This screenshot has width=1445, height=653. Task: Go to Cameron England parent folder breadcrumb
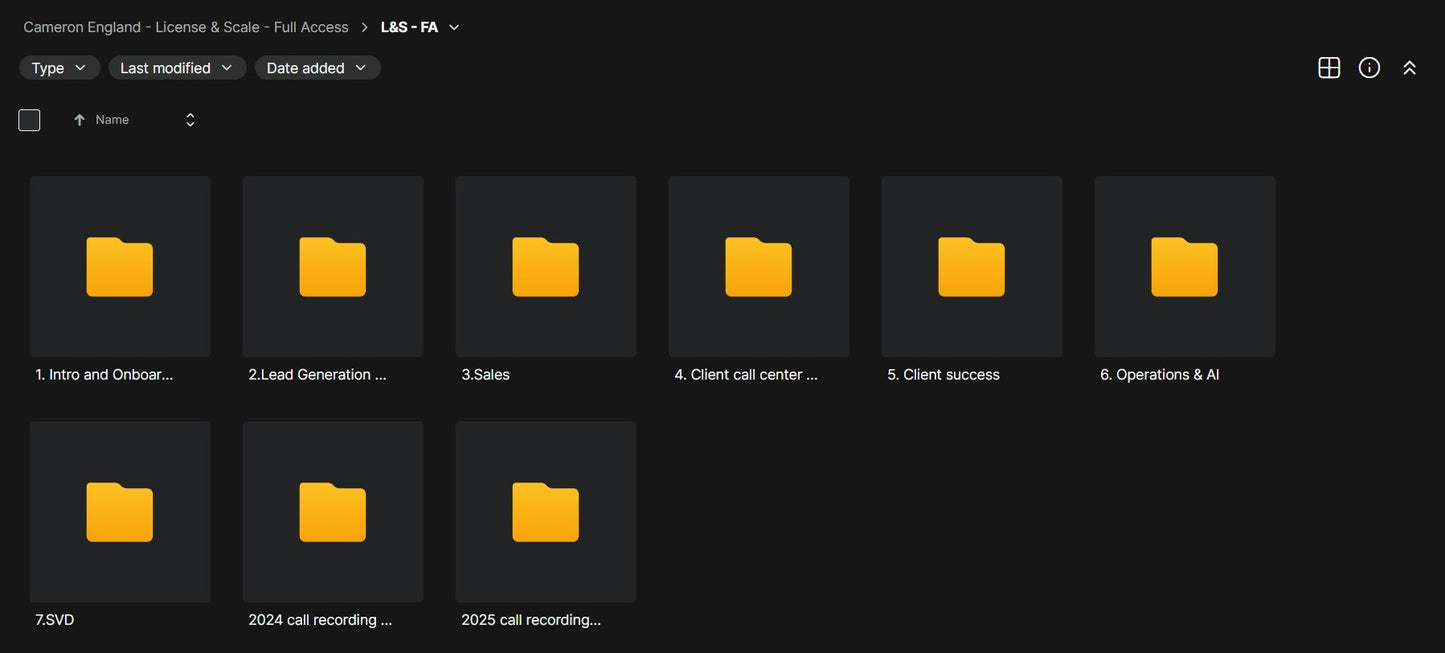pos(186,27)
